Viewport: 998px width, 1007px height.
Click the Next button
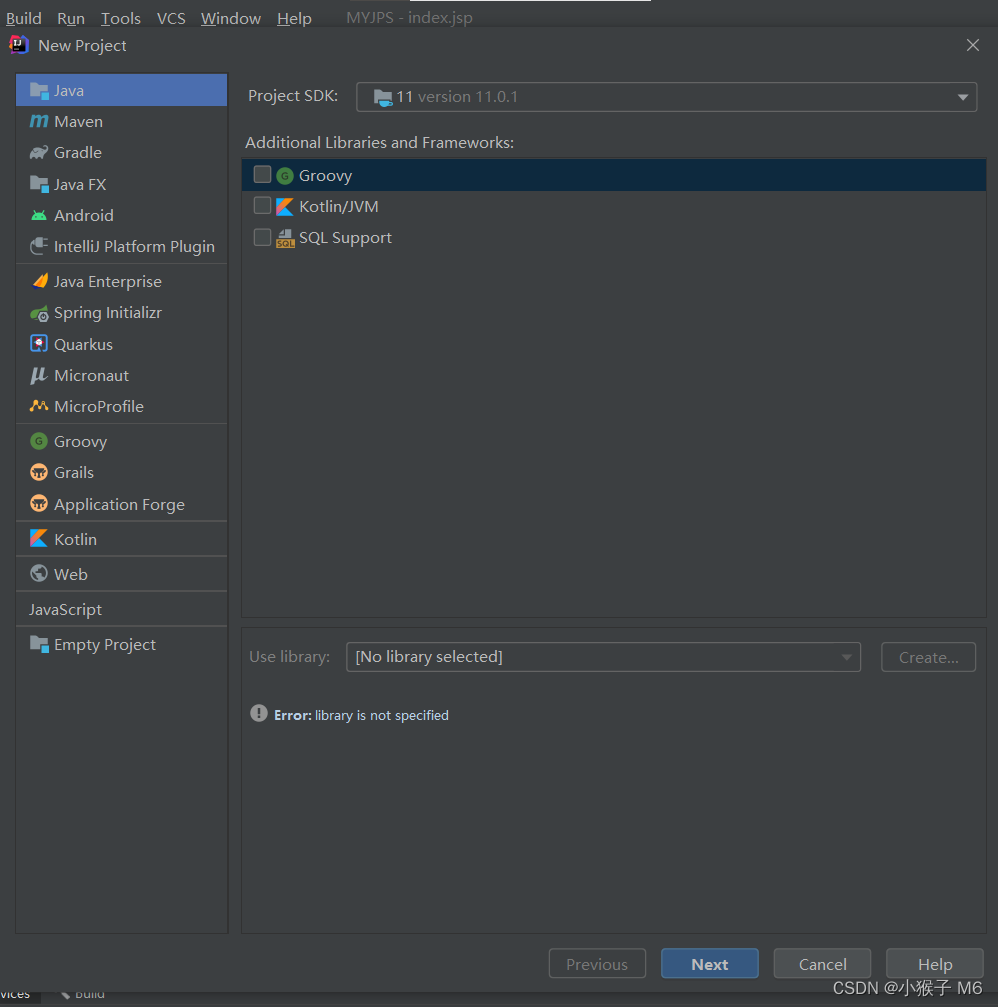tap(710, 964)
